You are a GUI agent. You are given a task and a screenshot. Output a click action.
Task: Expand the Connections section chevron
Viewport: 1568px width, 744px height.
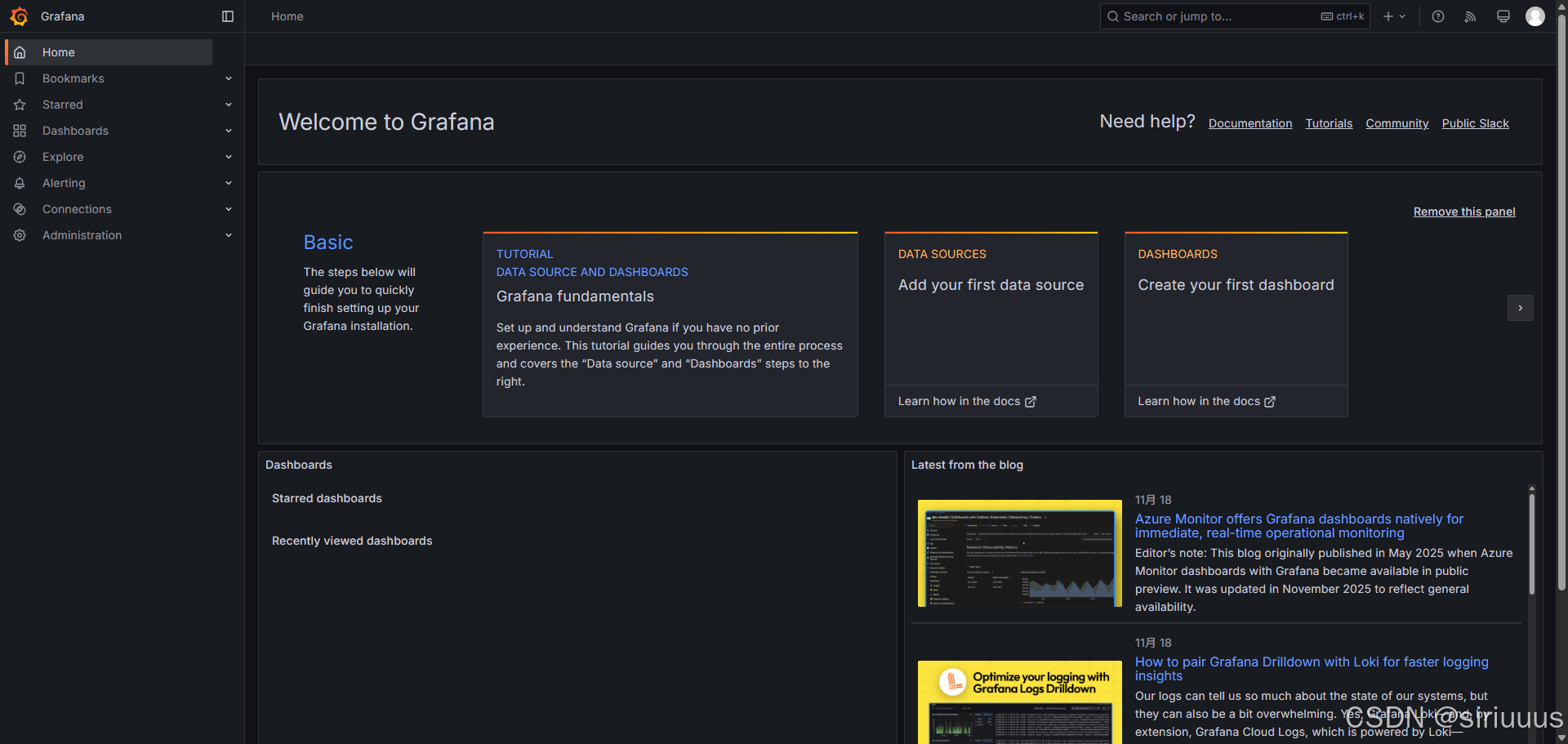pos(229,209)
